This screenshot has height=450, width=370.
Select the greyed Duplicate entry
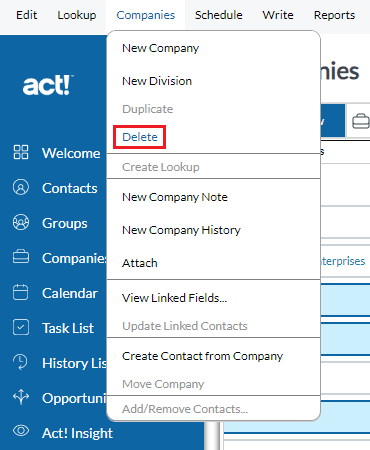pyautogui.click(x=148, y=109)
